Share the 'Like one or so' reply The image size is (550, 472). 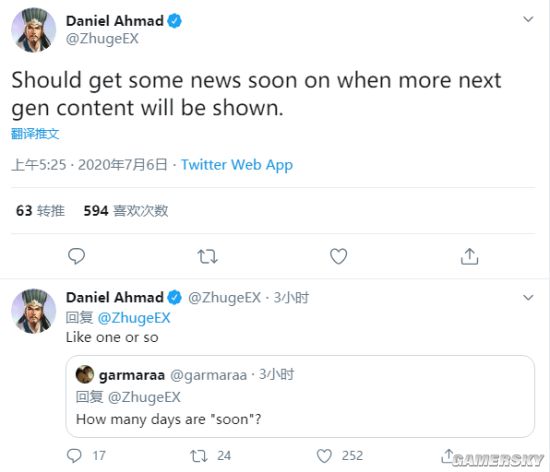pyautogui.click(x=447, y=456)
